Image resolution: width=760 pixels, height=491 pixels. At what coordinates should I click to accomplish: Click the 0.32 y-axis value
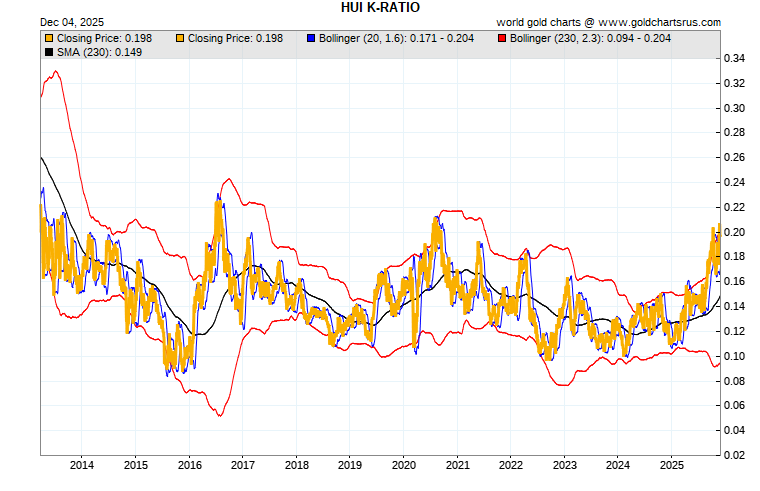734,83
